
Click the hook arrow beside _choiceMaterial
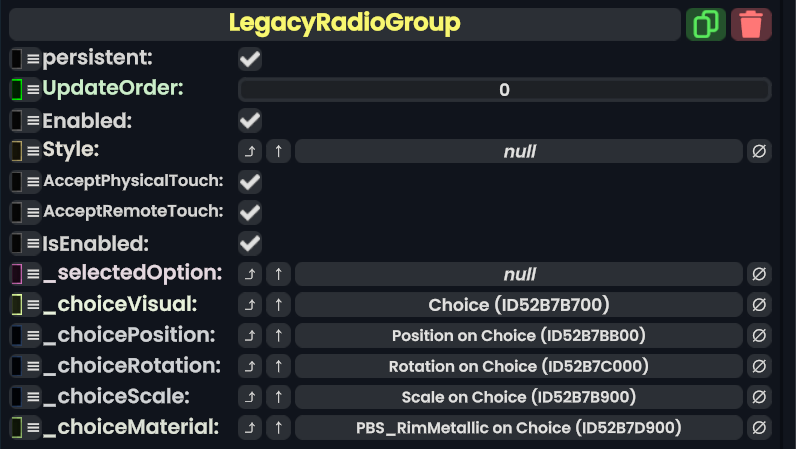point(250,428)
